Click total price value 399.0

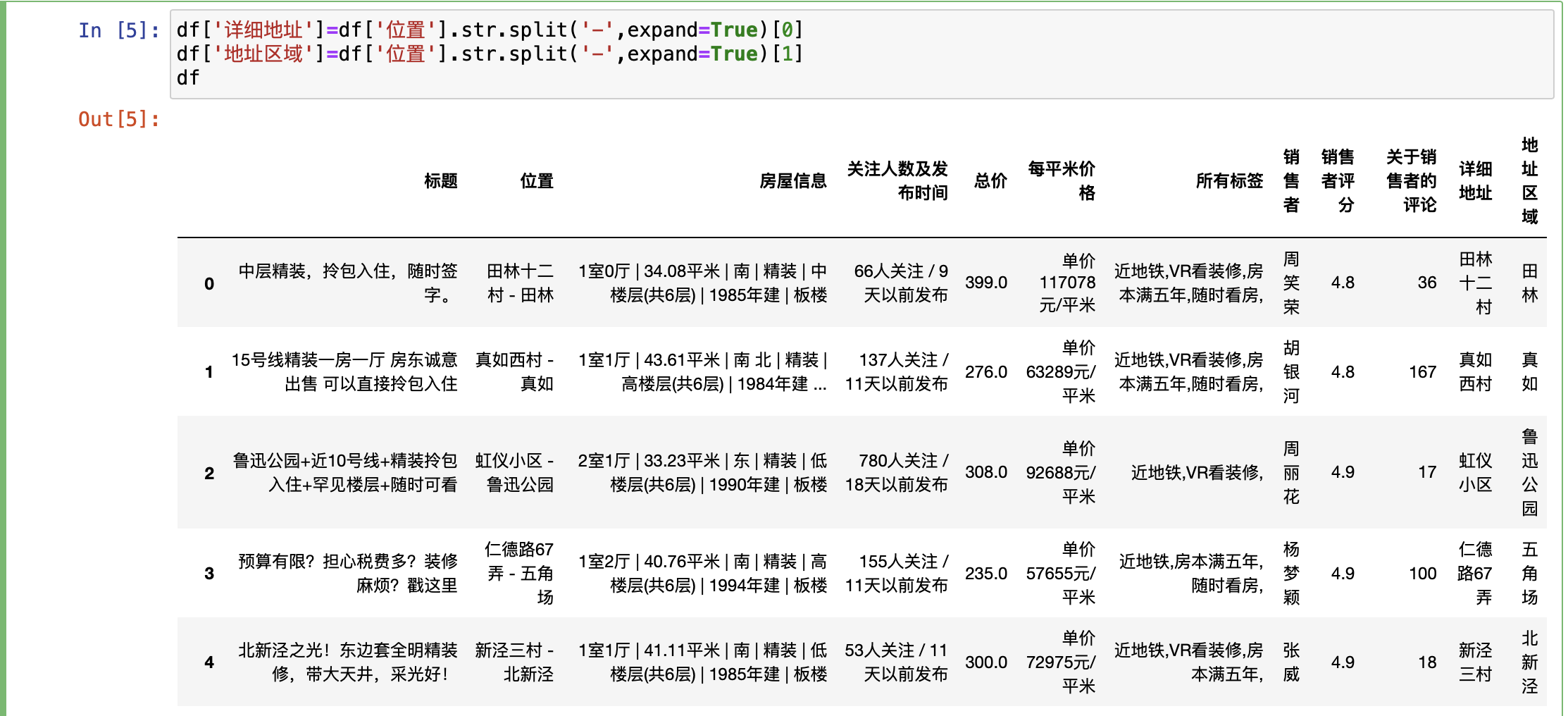click(986, 283)
